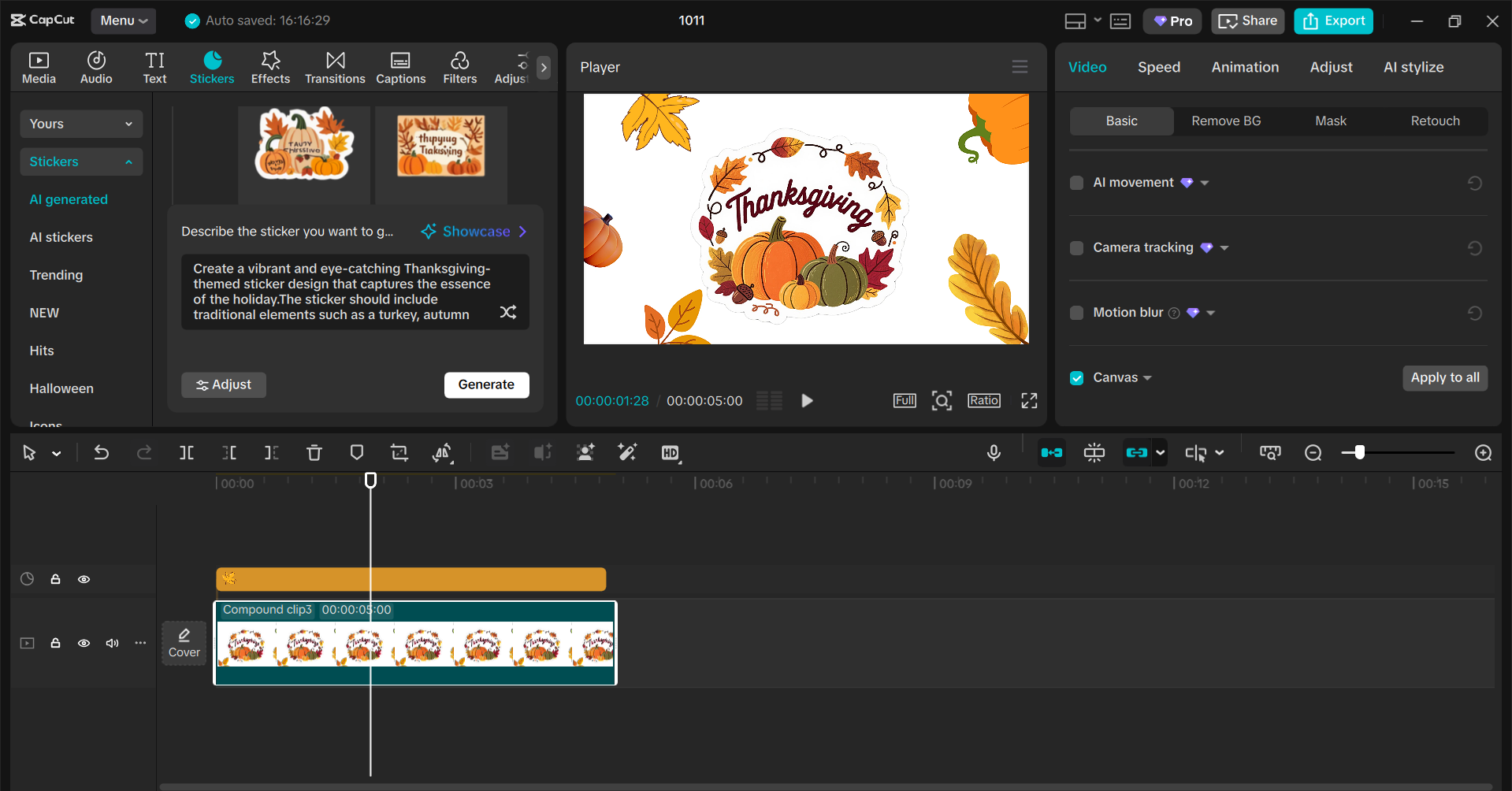
Task: Collapse the Stickers category in sidebar
Action: pyautogui.click(x=128, y=162)
